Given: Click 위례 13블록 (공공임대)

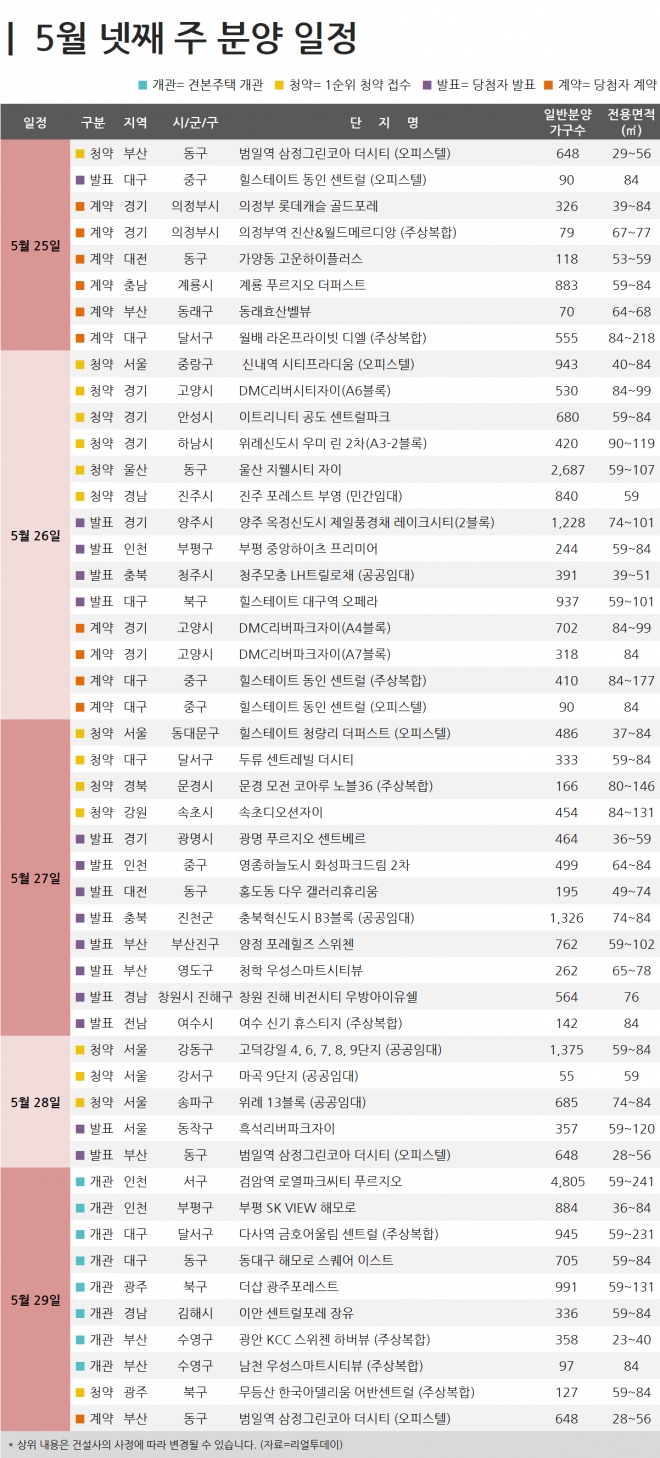Looking at the screenshot, I should (x=302, y=1102).
